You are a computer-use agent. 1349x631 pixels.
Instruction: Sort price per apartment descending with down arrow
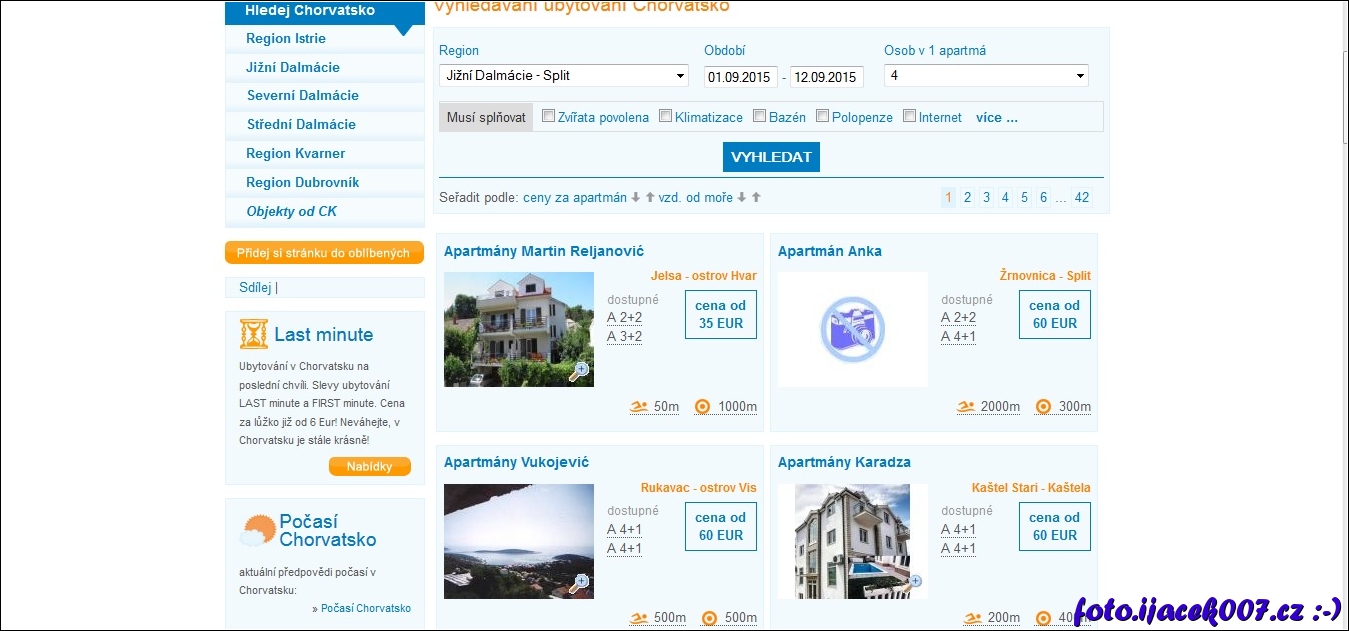(635, 198)
